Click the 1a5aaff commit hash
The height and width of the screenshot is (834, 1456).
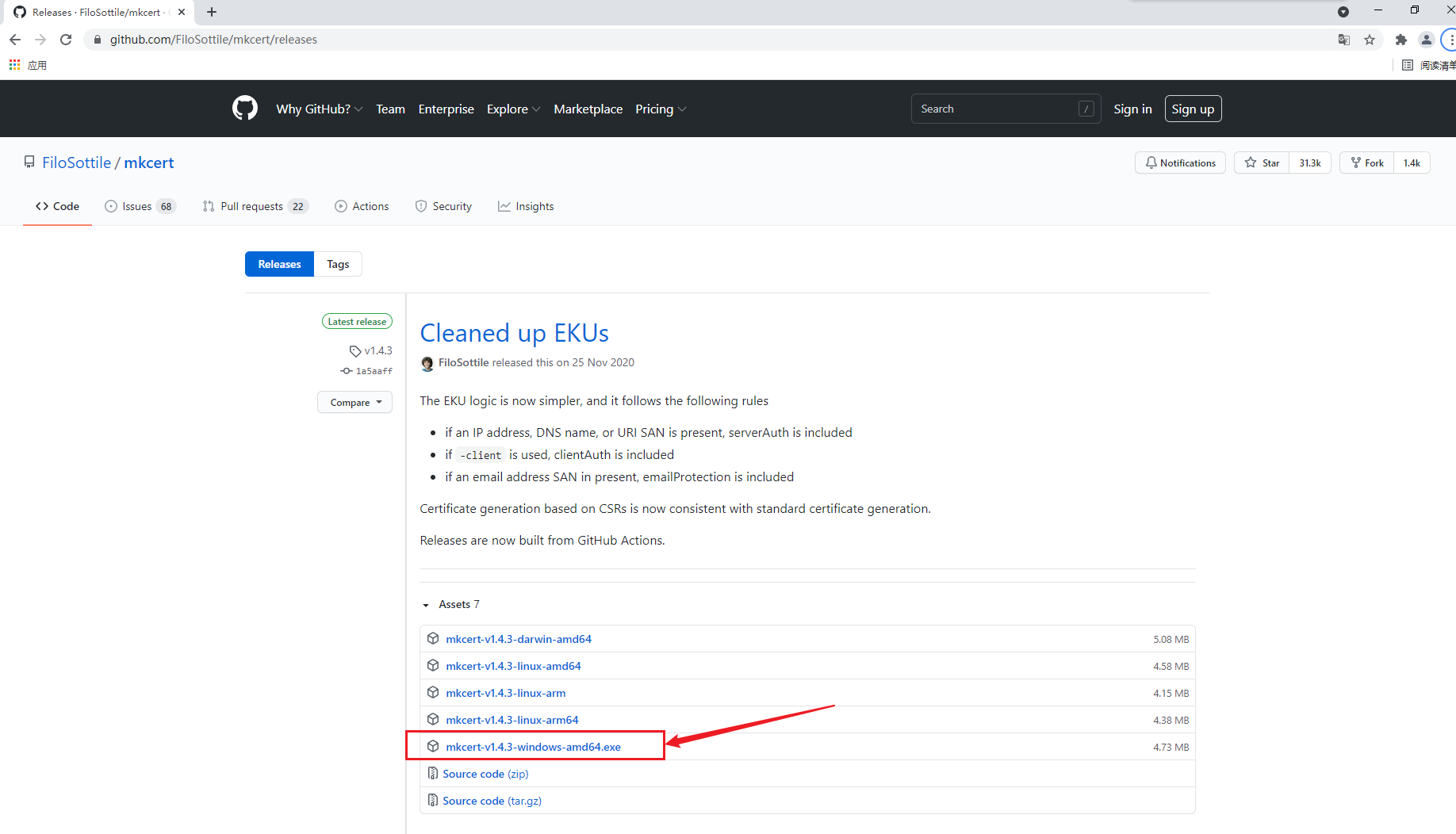click(374, 371)
